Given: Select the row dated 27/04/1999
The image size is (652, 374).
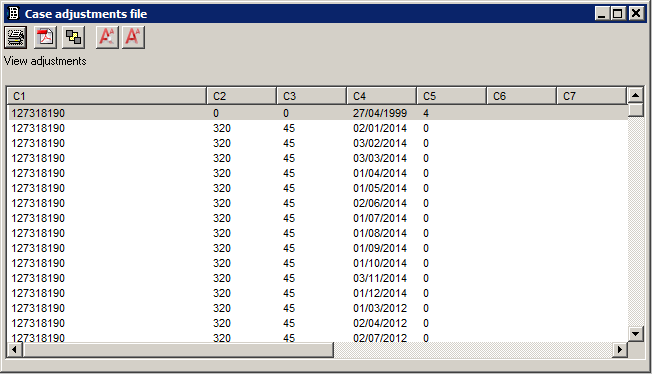Looking at the screenshot, I should pos(318,113).
